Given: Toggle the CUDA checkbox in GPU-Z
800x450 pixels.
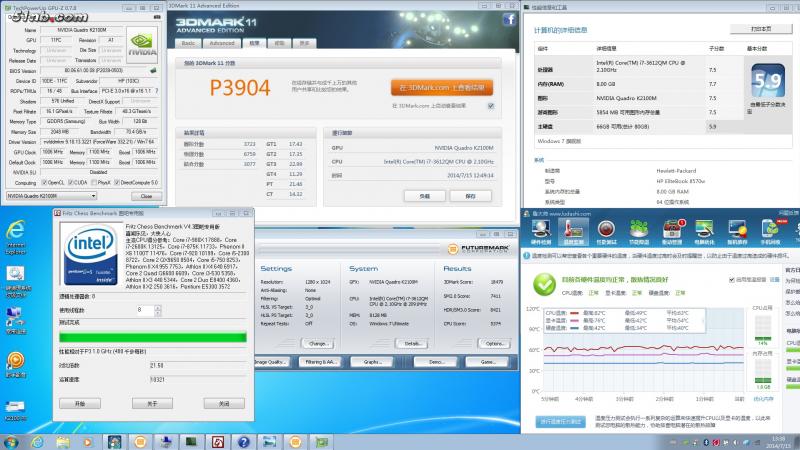Looking at the screenshot, I should point(71,183).
